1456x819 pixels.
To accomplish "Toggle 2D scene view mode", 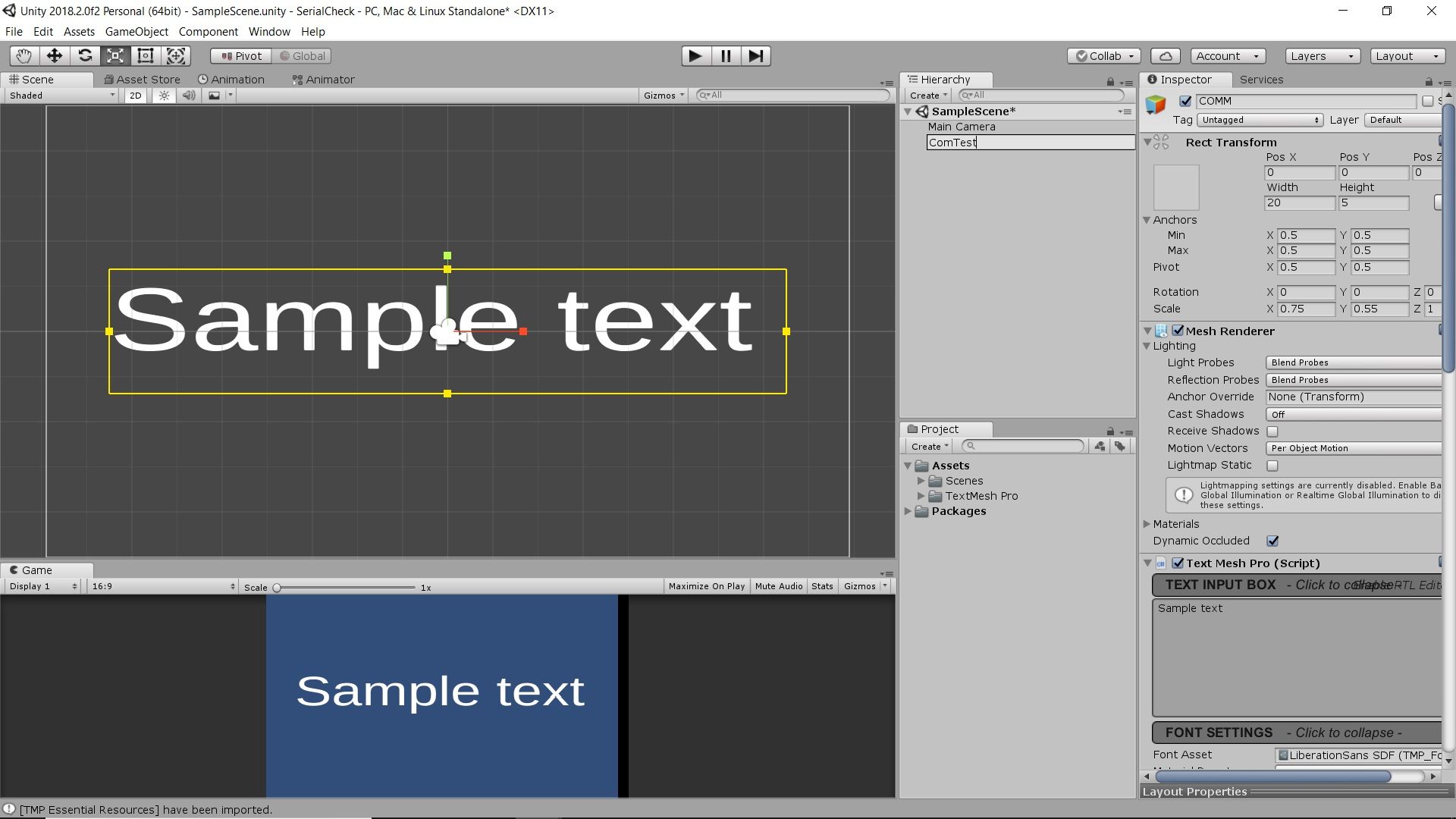I will pos(135,95).
